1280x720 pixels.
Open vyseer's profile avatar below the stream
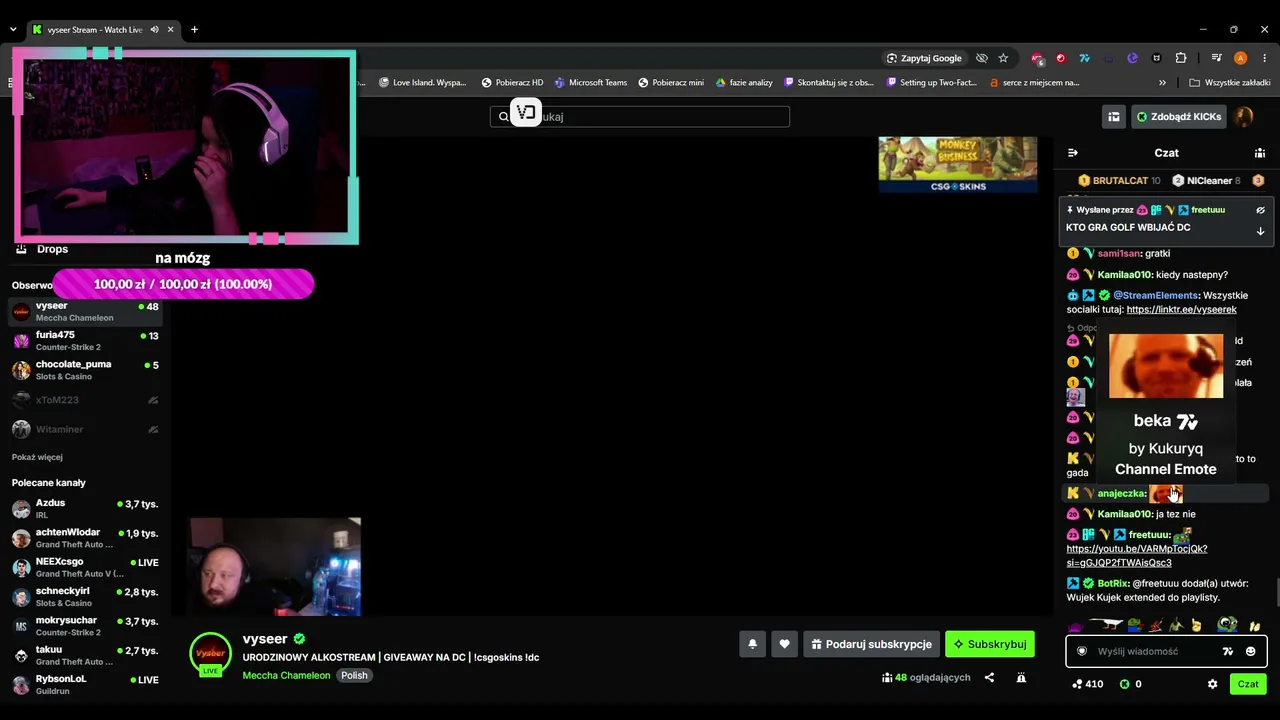coord(210,653)
